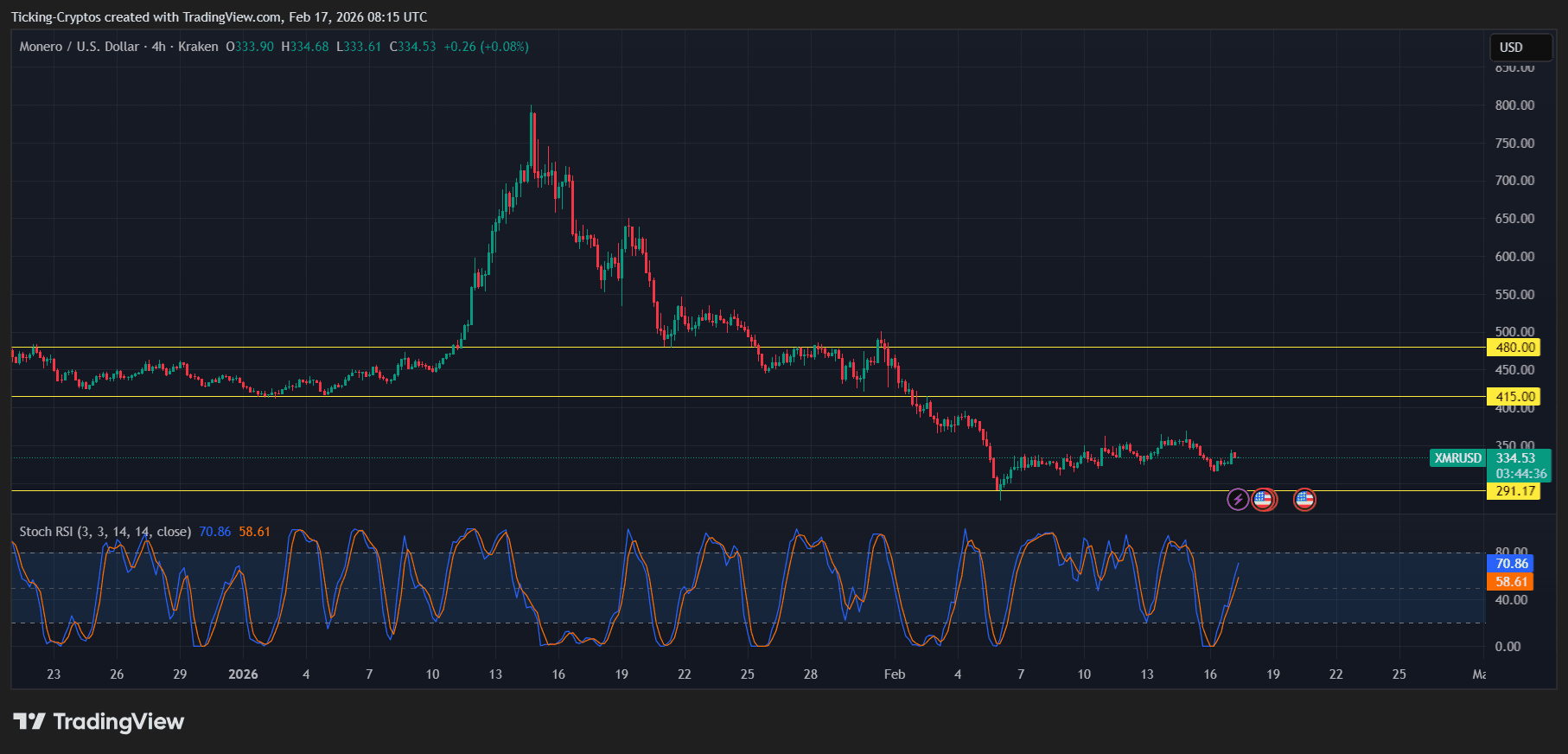Select the 291.17 support line label
Viewport: 1568px width, 754px height.
click(x=1513, y=491)
